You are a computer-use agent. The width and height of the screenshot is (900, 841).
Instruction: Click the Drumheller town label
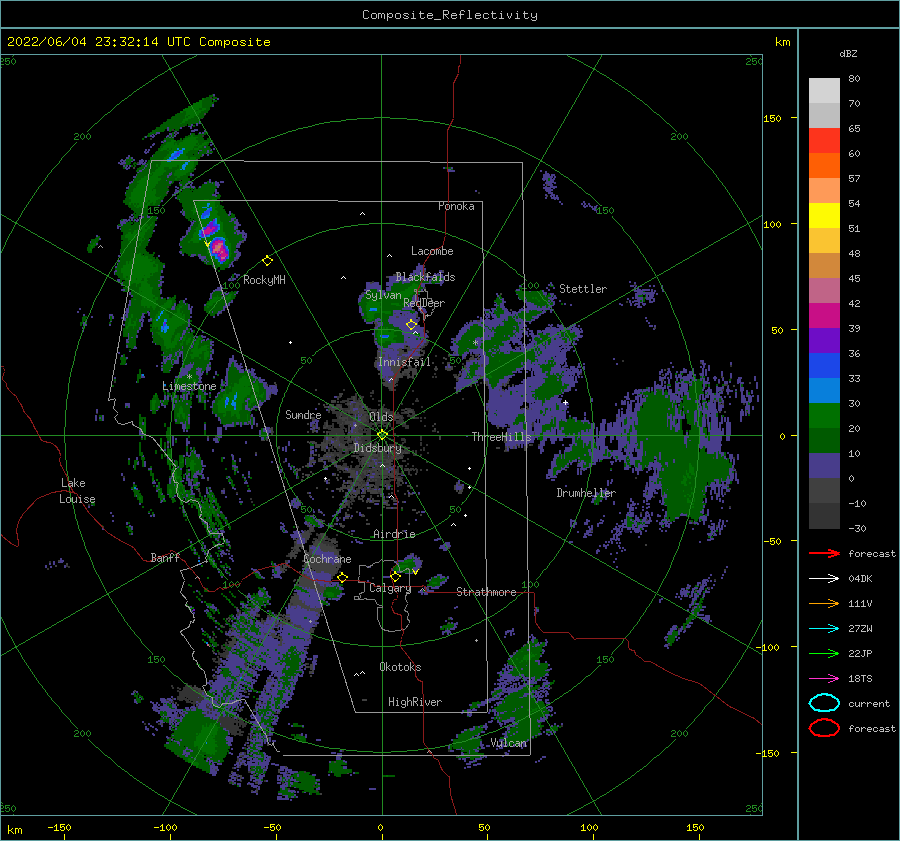point(586,493)
